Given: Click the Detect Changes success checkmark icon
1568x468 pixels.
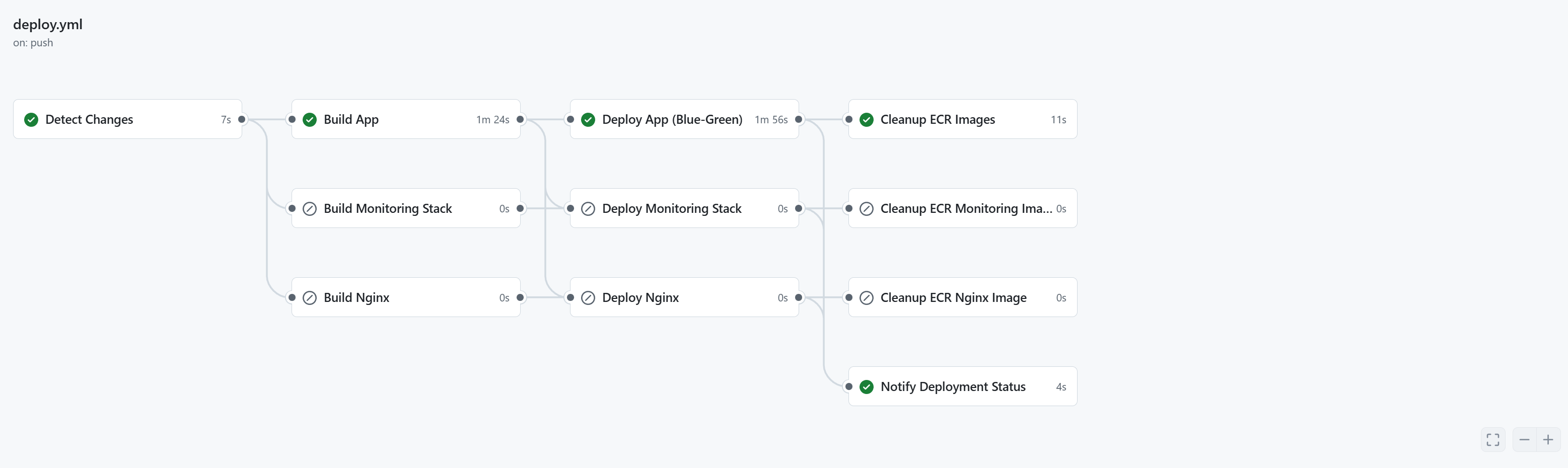Looking at the screenshot, I should tap(31, 119).
